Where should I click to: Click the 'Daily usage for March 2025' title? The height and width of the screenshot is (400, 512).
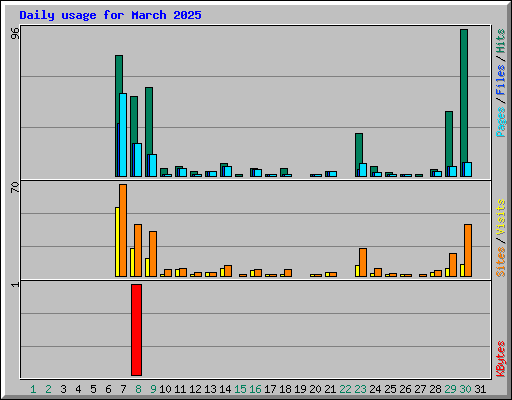tap(110, 15)
